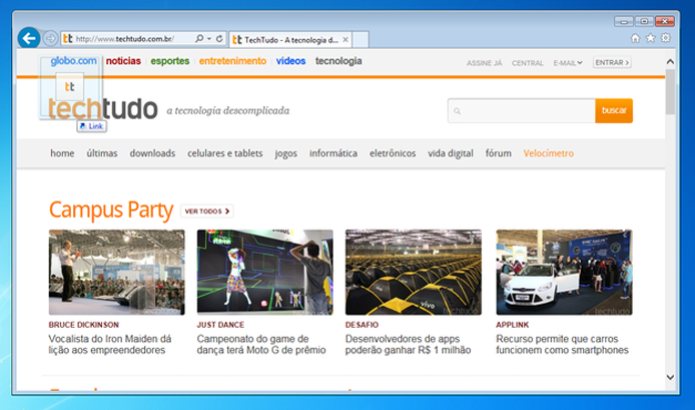Click the vertical scrollbar thumb
Image resolution: width=695 pixels, height=410 pixels.
point(670,92)
